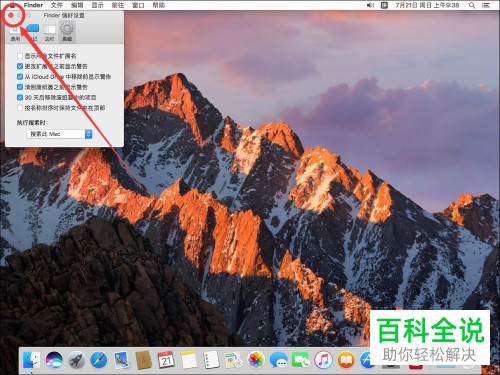Screen dimensions: 500x375
Task: Select the 高级 gear tab
Action: [x=67, y=33]
